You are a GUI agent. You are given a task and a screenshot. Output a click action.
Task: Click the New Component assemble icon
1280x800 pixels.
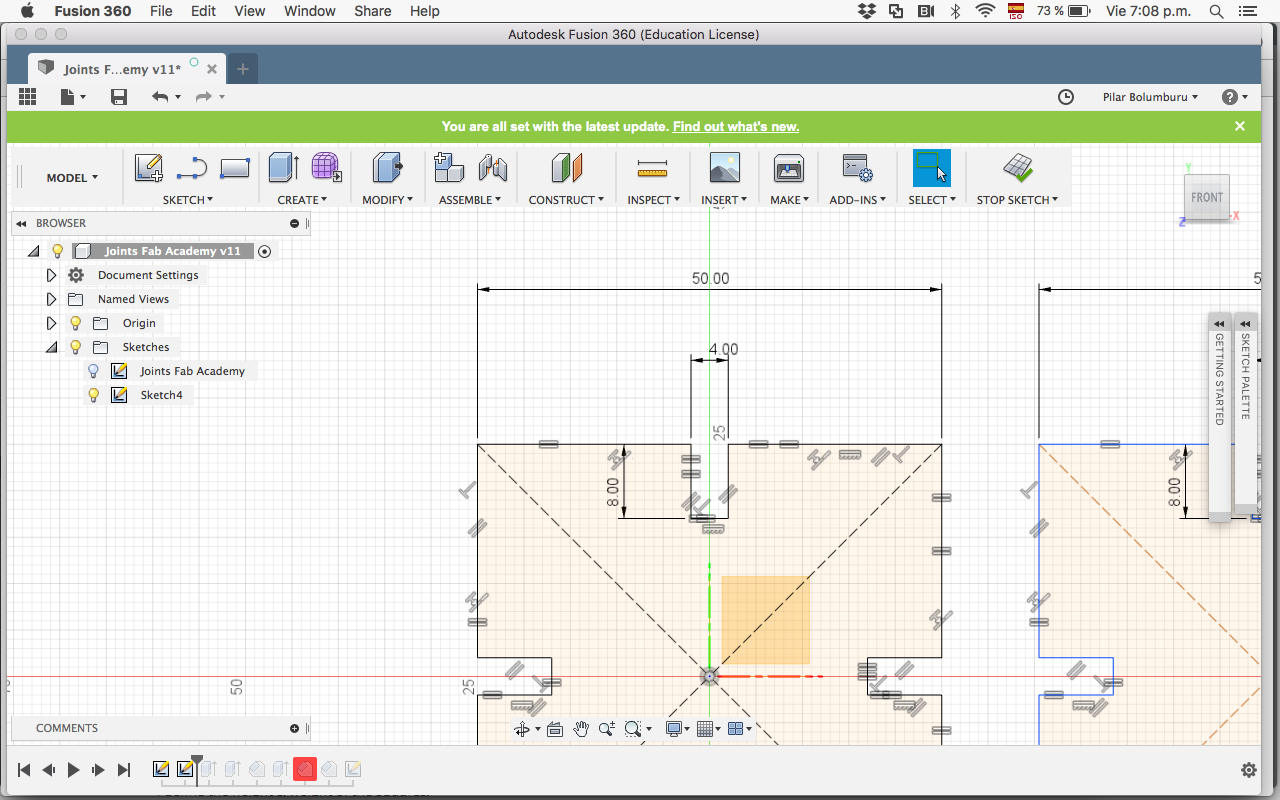point(449,167)
